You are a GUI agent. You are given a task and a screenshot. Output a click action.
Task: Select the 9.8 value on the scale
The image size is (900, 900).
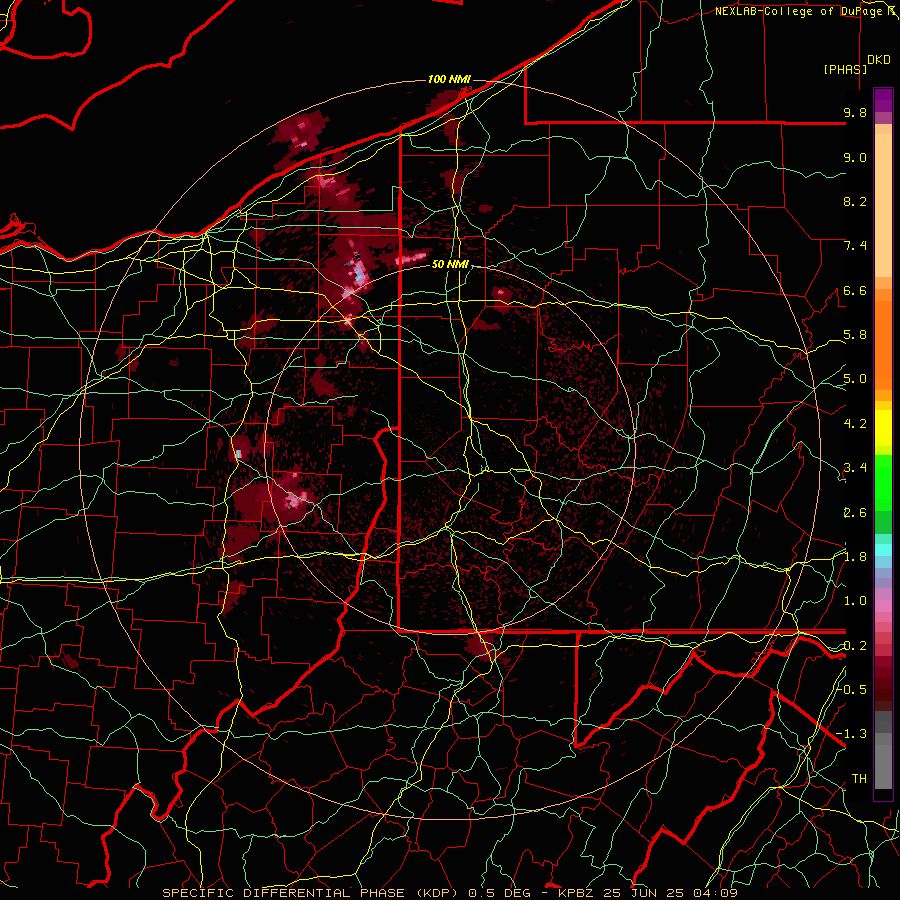(855, 112)
